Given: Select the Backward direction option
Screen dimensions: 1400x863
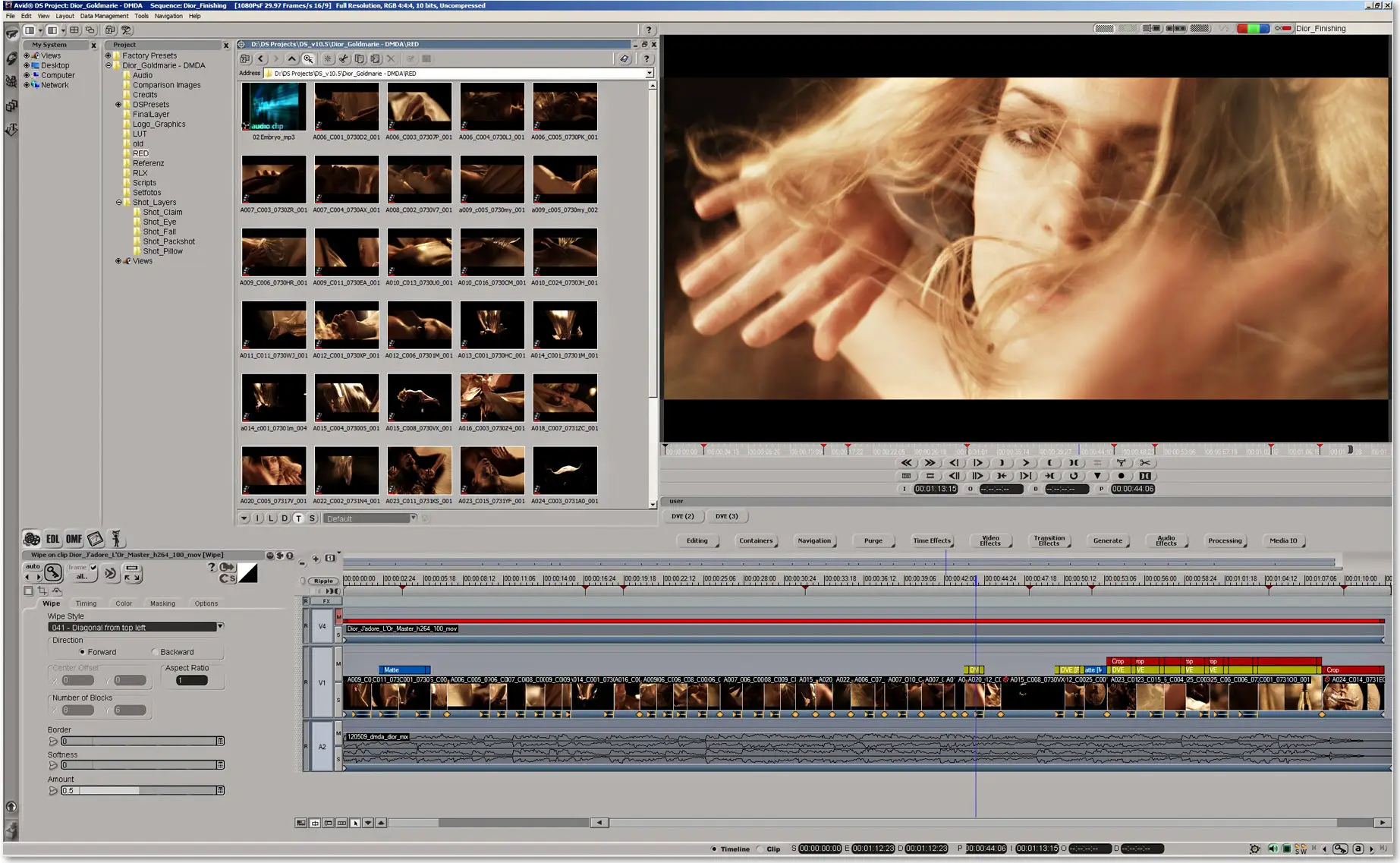Looking at the screenshot, I should click(x=156, y=652).
